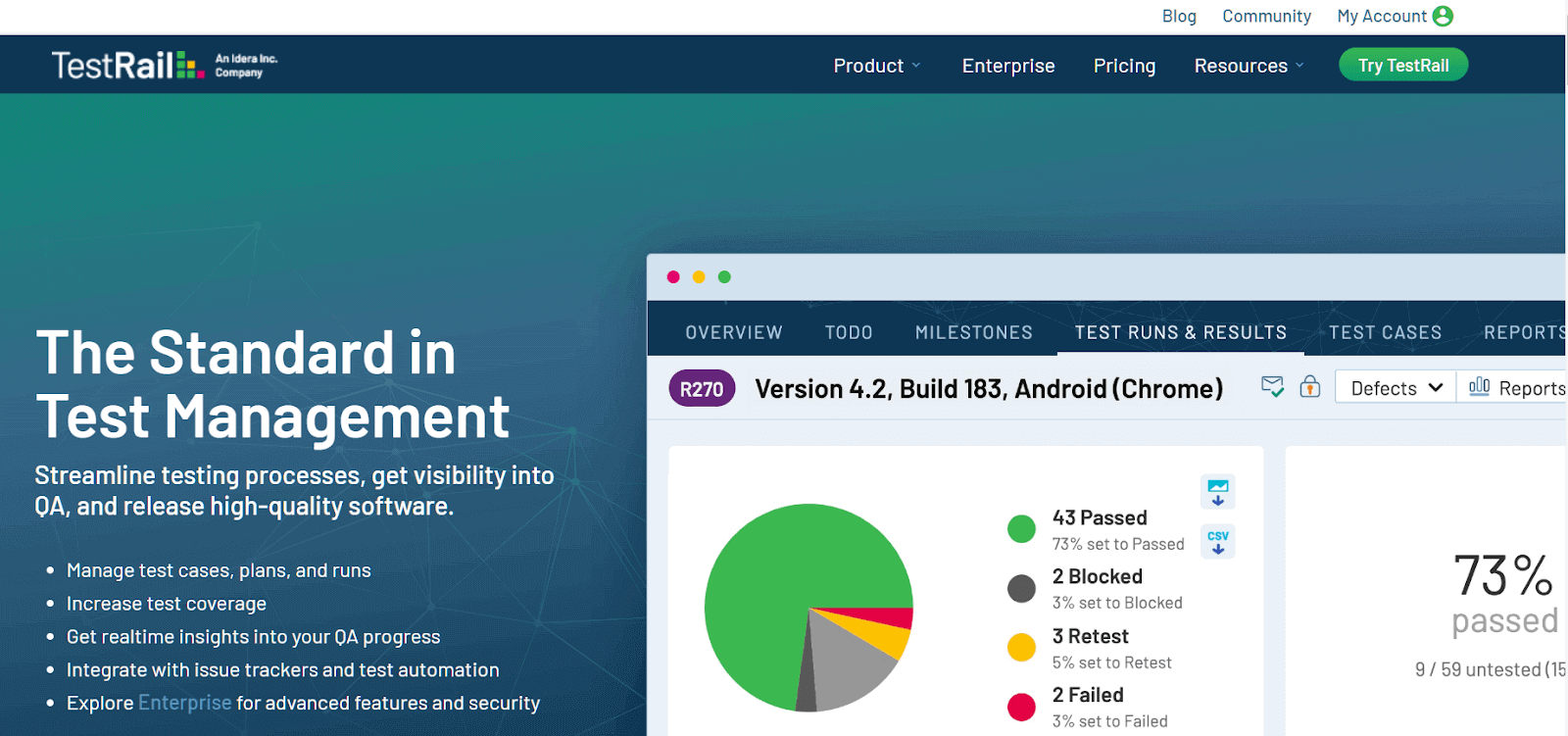Viewport: 1568px width, 736px height.
Task: Switch to the TEST CASES tab
Action: [1386, 332]
